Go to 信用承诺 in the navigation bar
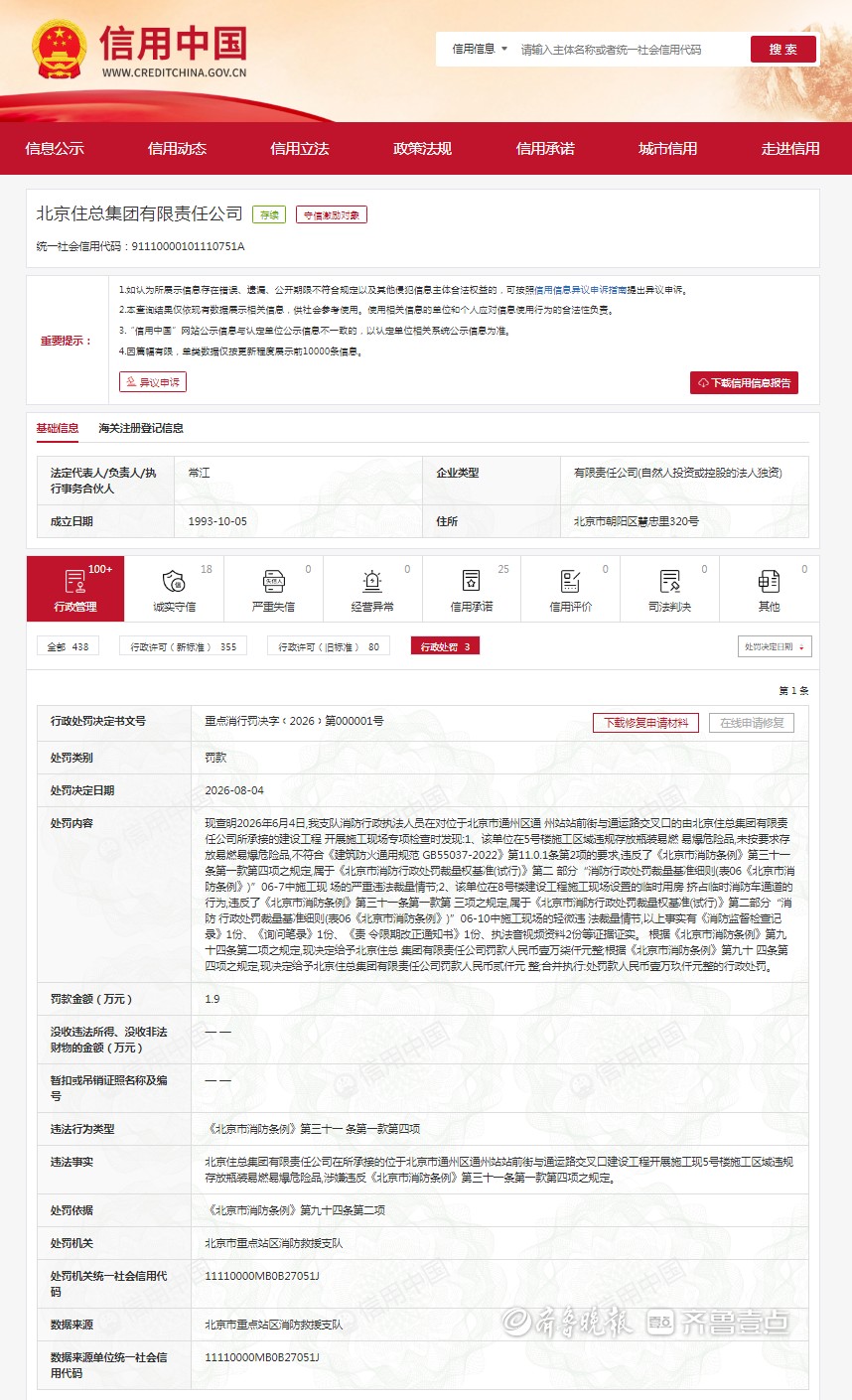The width and height of the screenshot is (852, 1400). (x=545, y=149)
